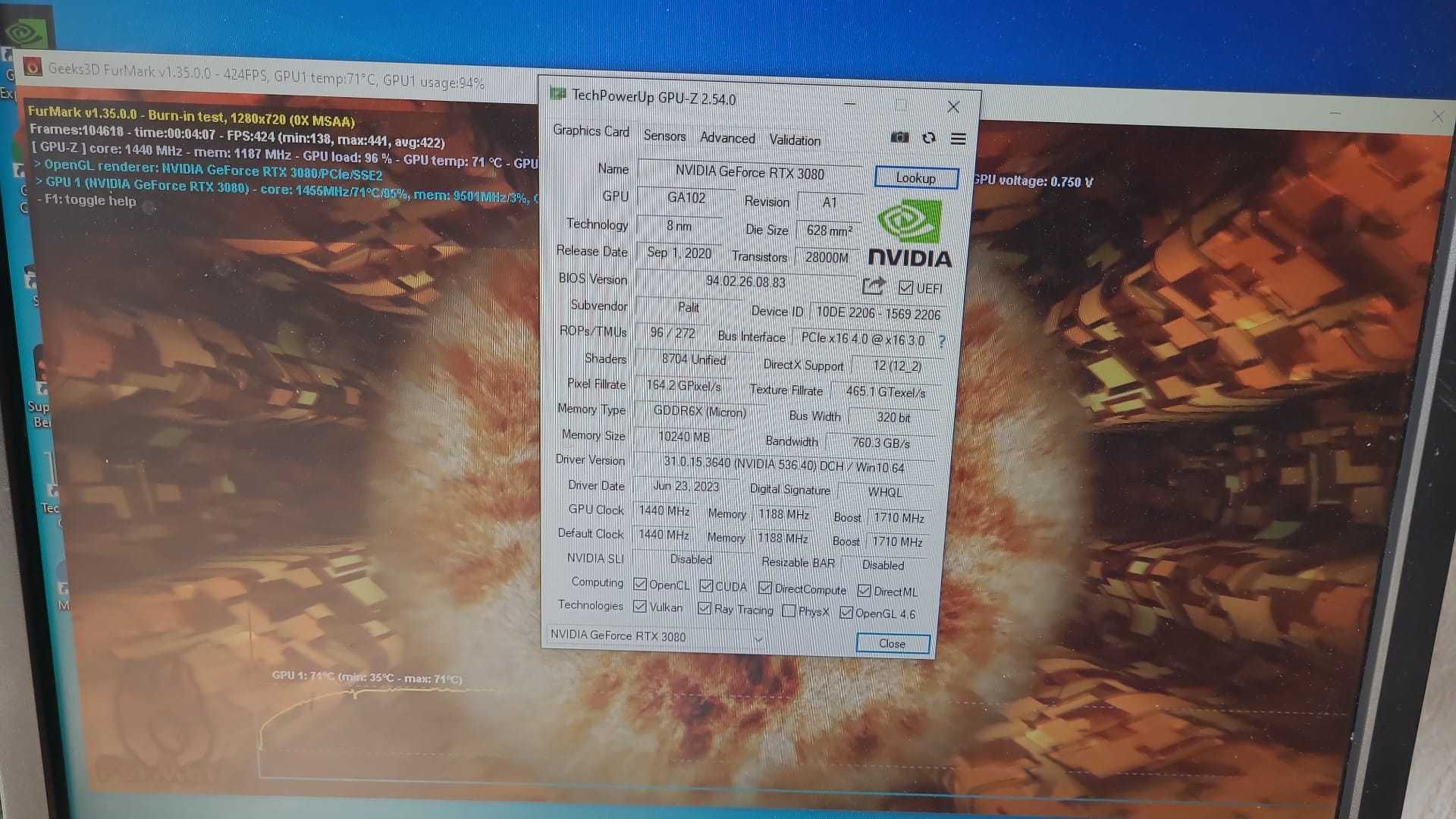Click the Bandwidth value 760.3 GB/s

pos(880,442)
